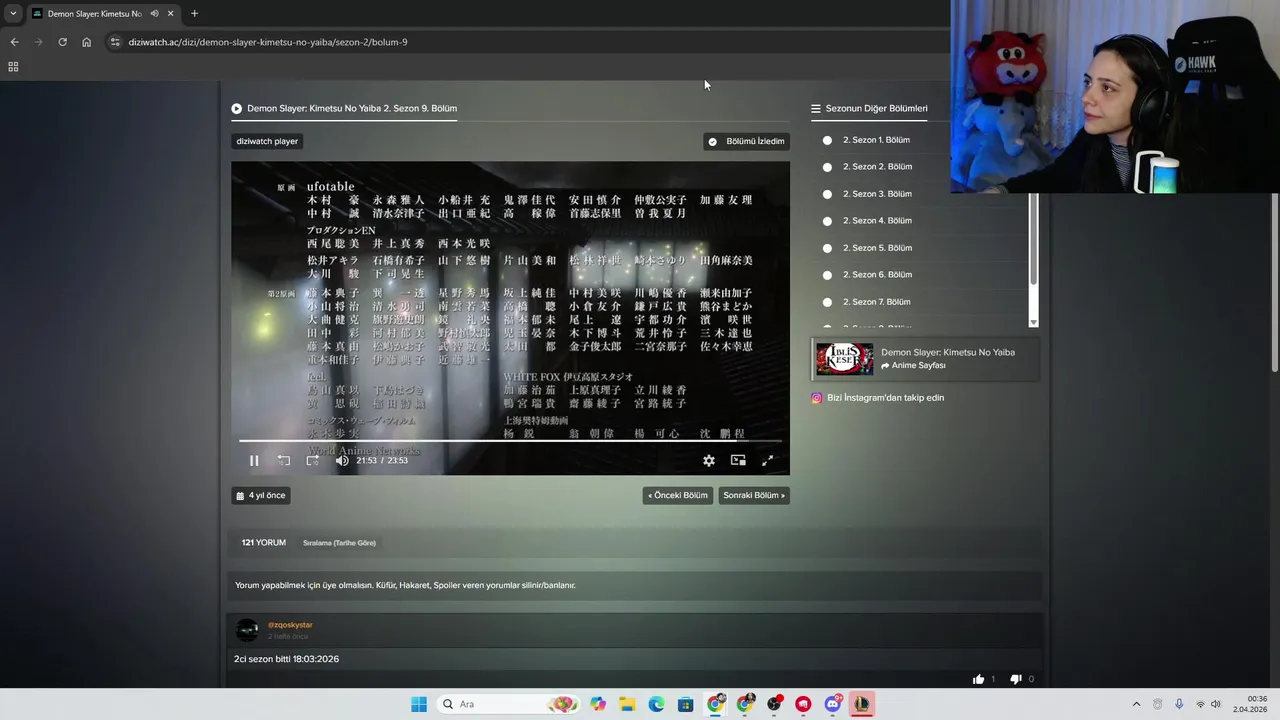Screen dimensions: 1280x720
Task: Enable picture-in-picture mode
Action: (x=738, y=461)
